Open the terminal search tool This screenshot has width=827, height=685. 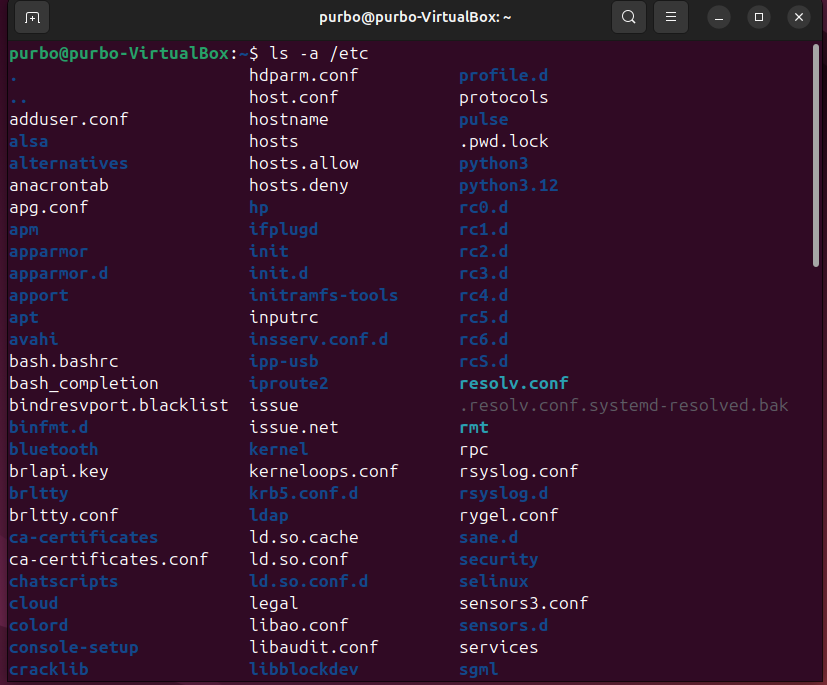click(629, 17)
